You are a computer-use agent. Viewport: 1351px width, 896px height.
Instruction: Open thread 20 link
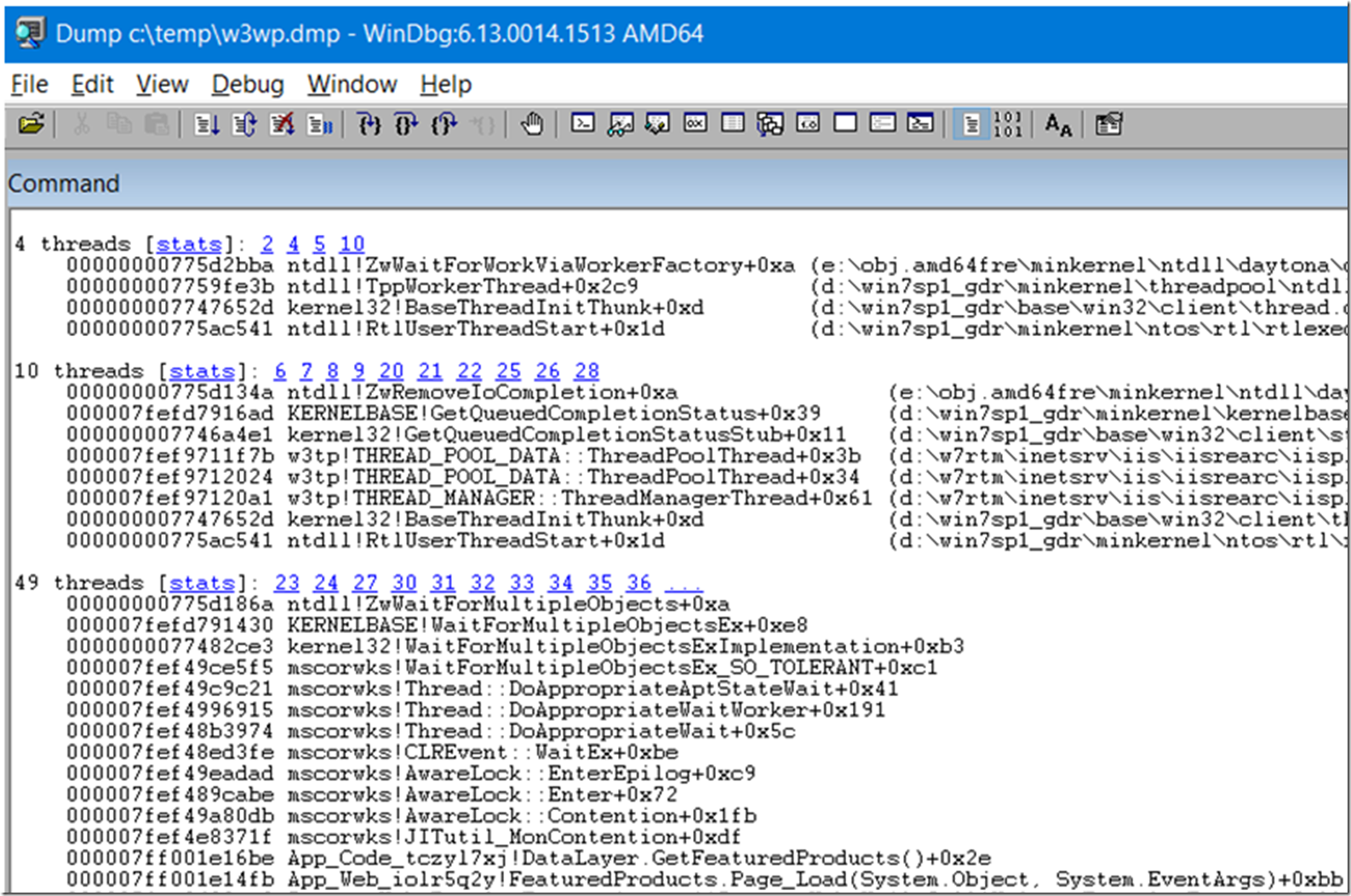(391, 372)
